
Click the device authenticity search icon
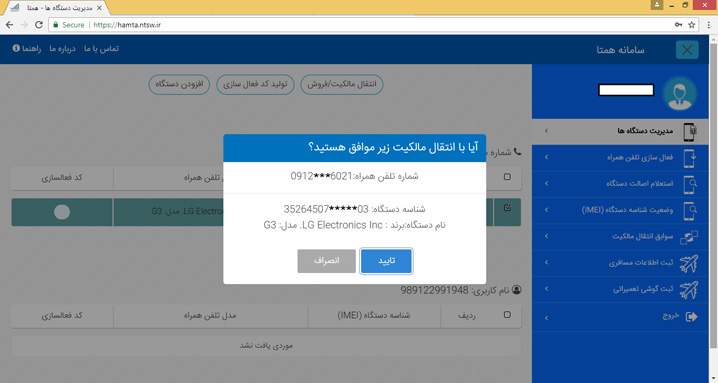point(690,184)
